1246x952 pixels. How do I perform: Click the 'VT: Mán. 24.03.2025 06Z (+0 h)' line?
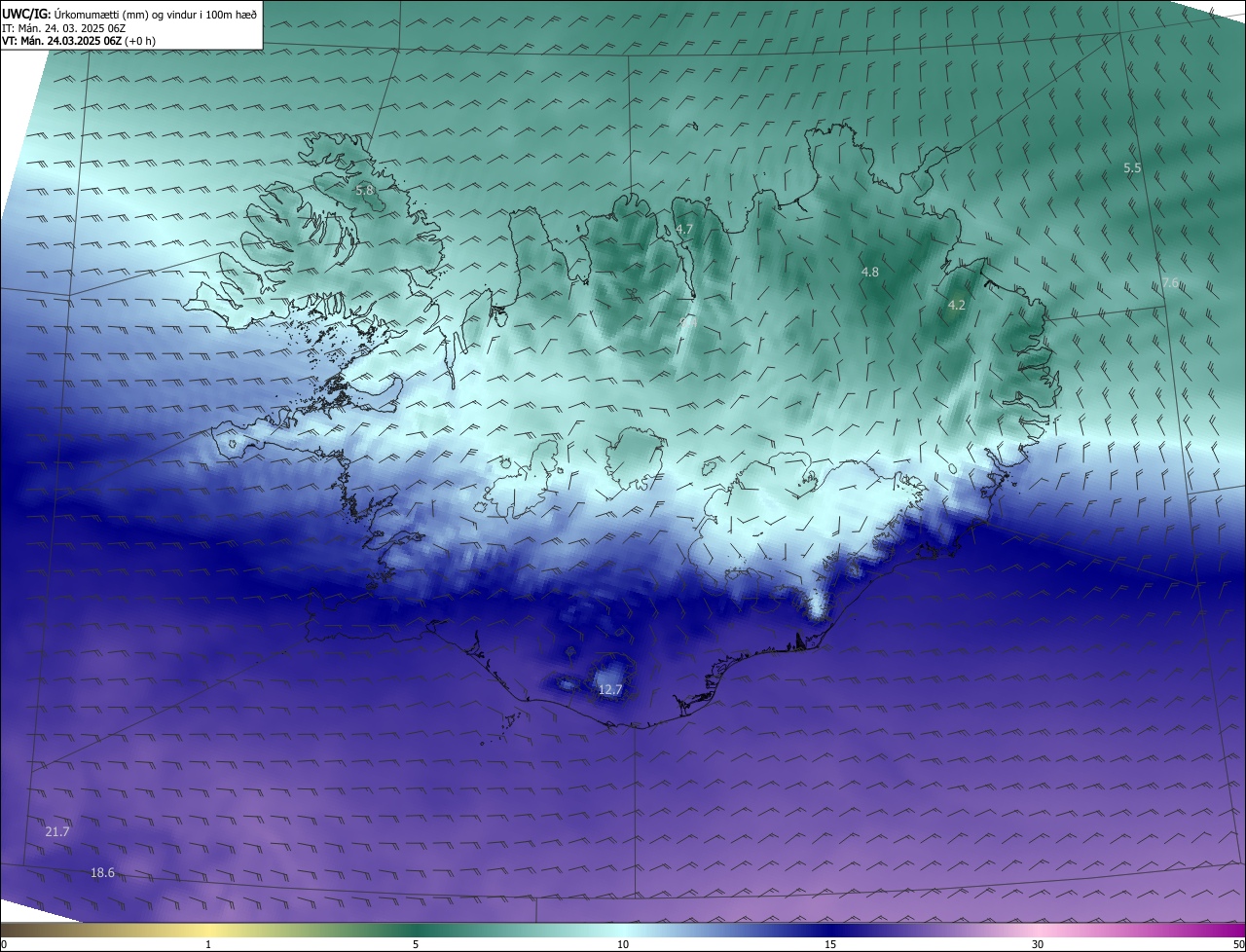point(79,41)
